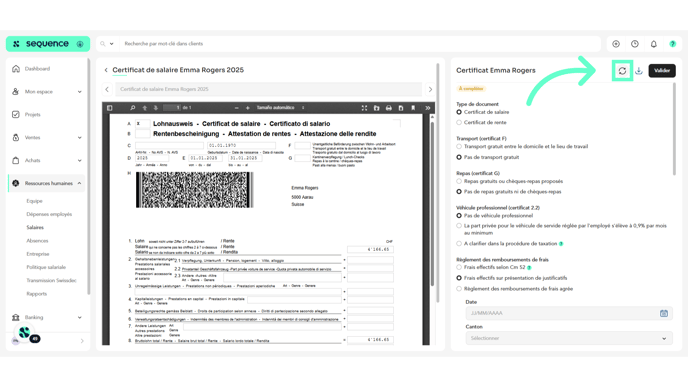Select Repas gratuits ou chèques-repas proposés

(459, 181)
